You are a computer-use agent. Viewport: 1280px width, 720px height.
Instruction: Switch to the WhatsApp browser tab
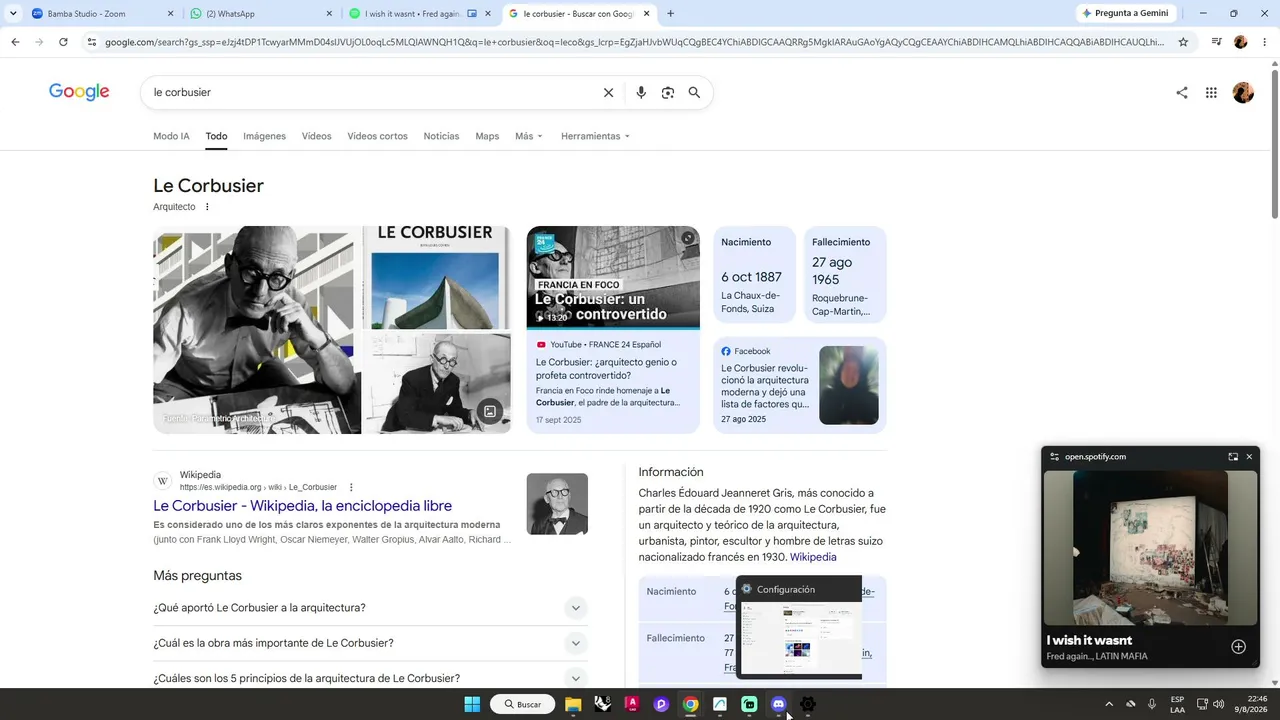click(260, 14)
